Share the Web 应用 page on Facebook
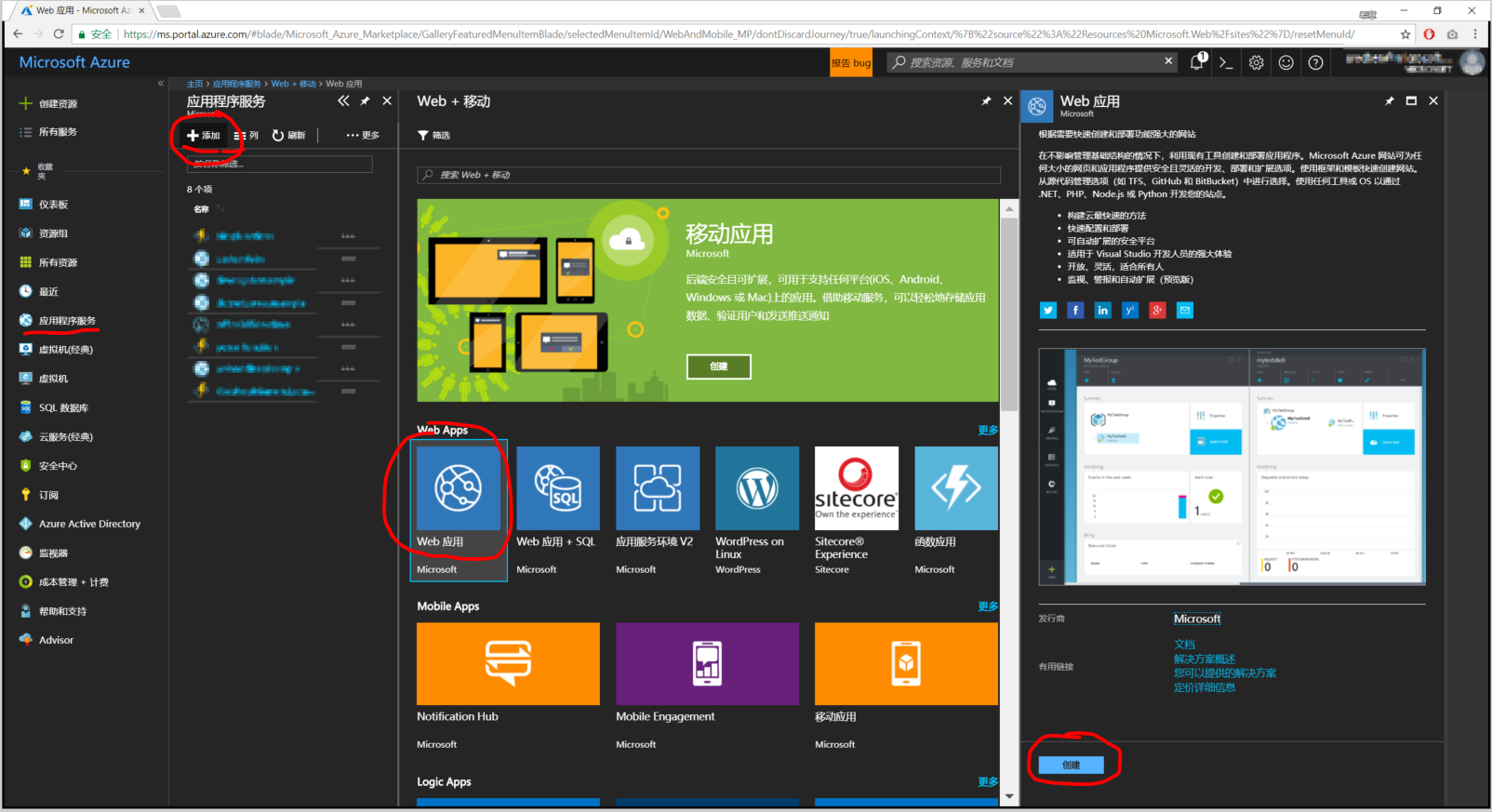Viewport: 1492px width, 812px height. coord(1075,311)
